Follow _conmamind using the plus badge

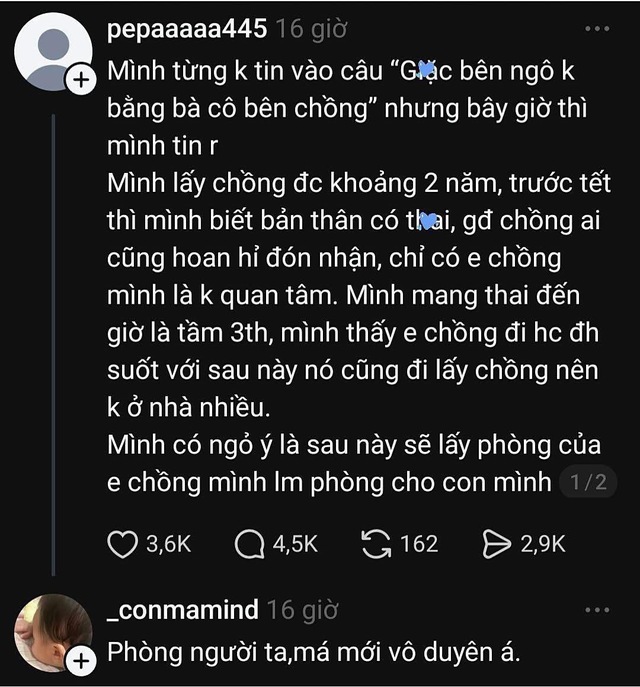point(78,658)
